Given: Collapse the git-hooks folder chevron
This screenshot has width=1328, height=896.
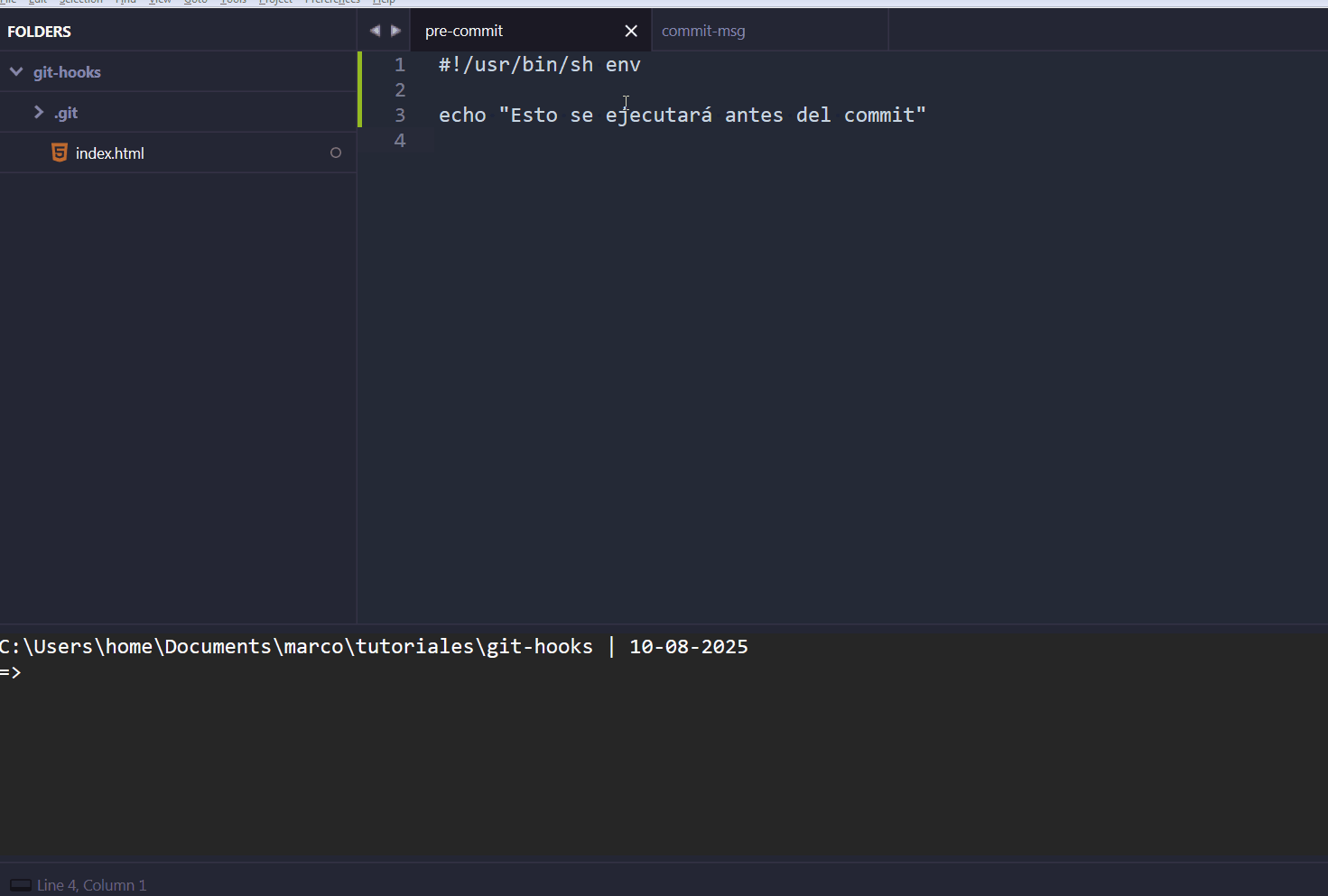Looking at the screenshot, I should pyautogui.click(x=16, y=71).
